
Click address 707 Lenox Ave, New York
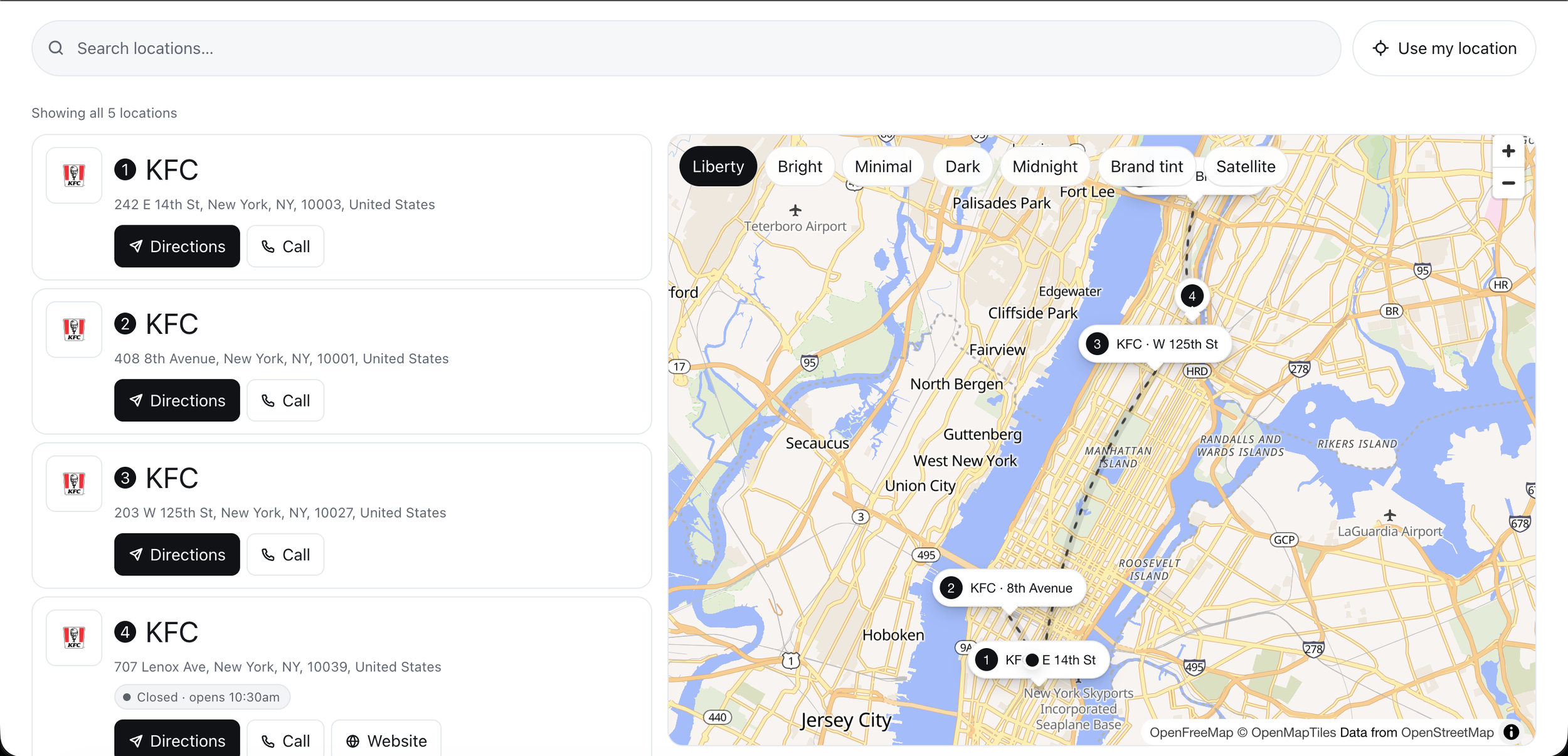point(278,667)
